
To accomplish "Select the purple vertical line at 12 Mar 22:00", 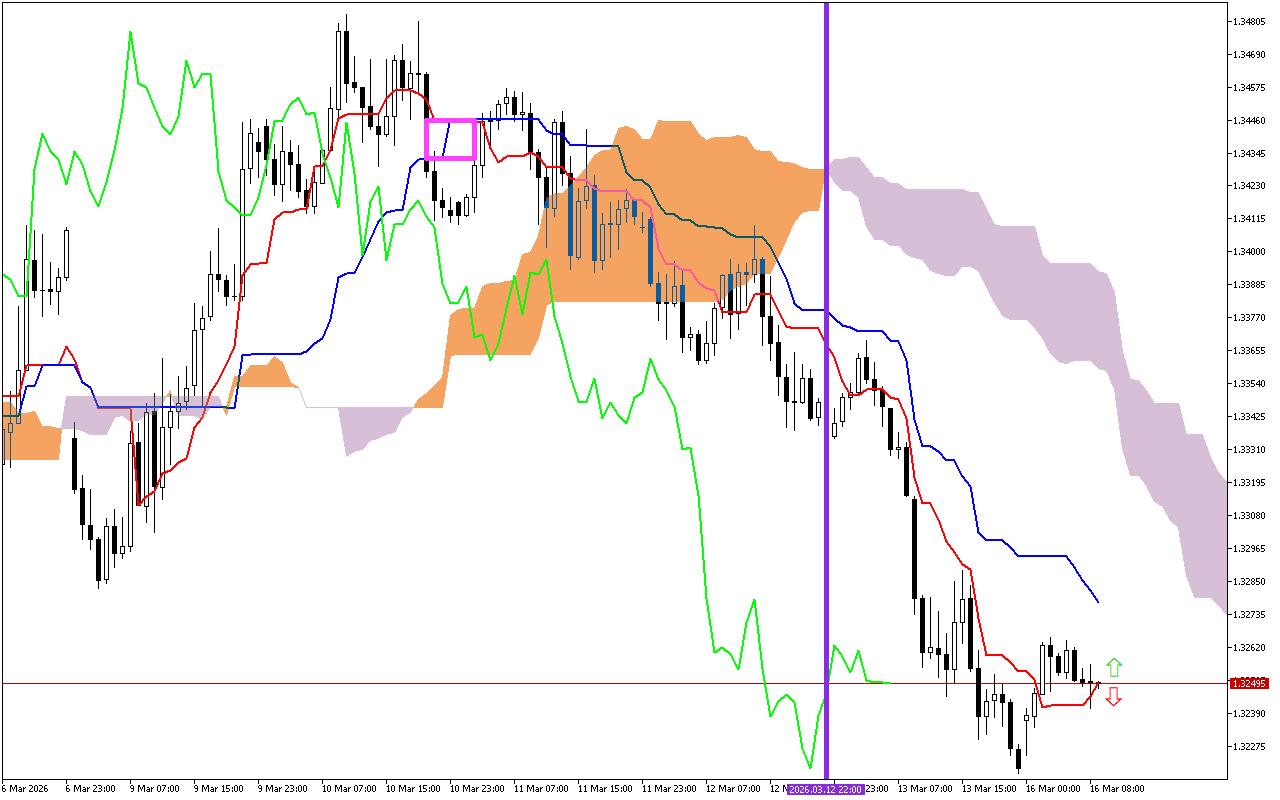I will 827,400.
